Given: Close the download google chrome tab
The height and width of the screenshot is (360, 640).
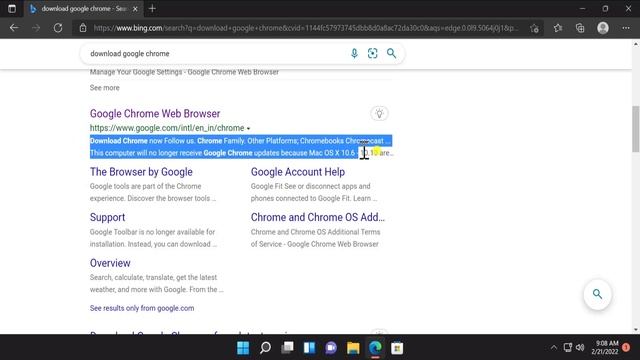Looking at the screenshot, I should pos(135,9).
